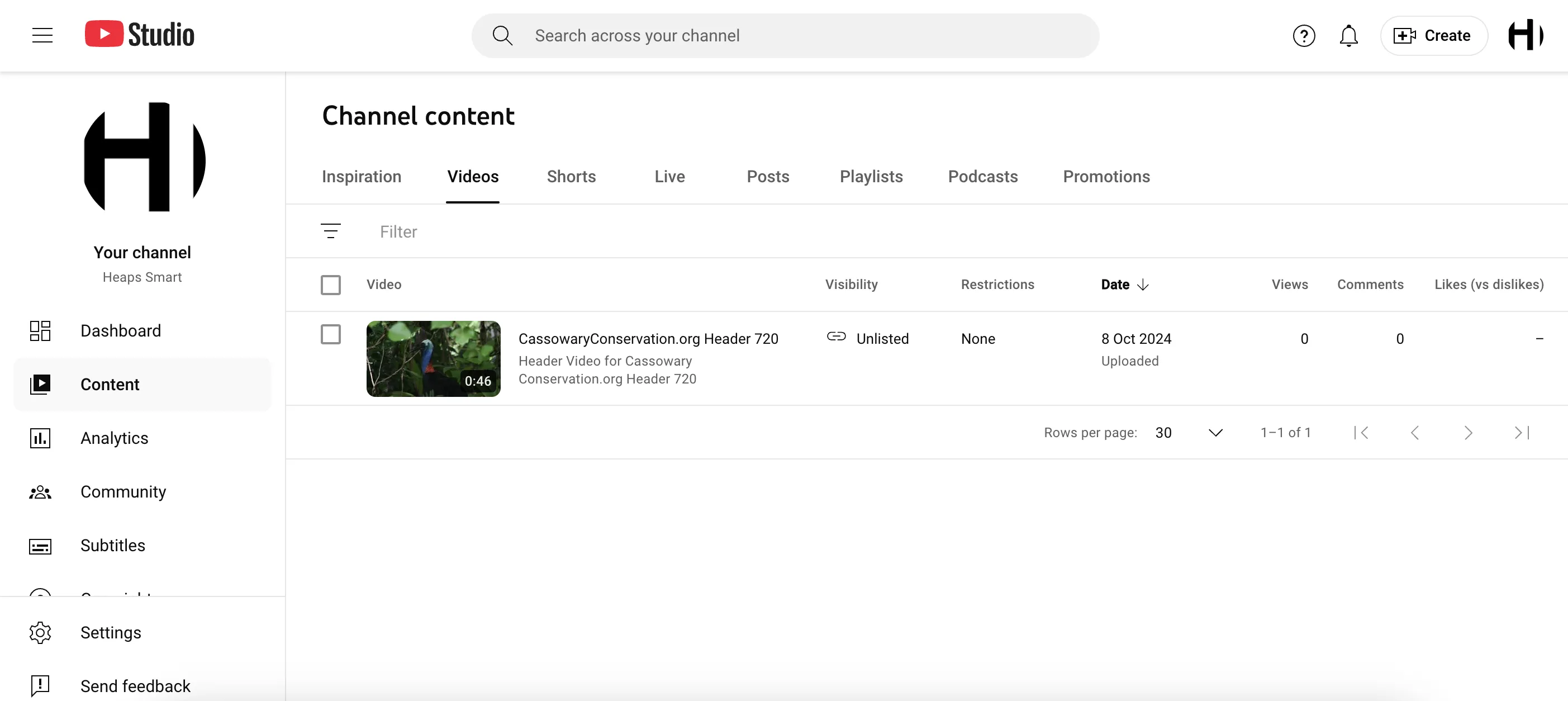Image resolution: width=1568 pixels, height=701 pixels.
Task: Click the 8 Oct 2024 date cell
Action: 1136,339
